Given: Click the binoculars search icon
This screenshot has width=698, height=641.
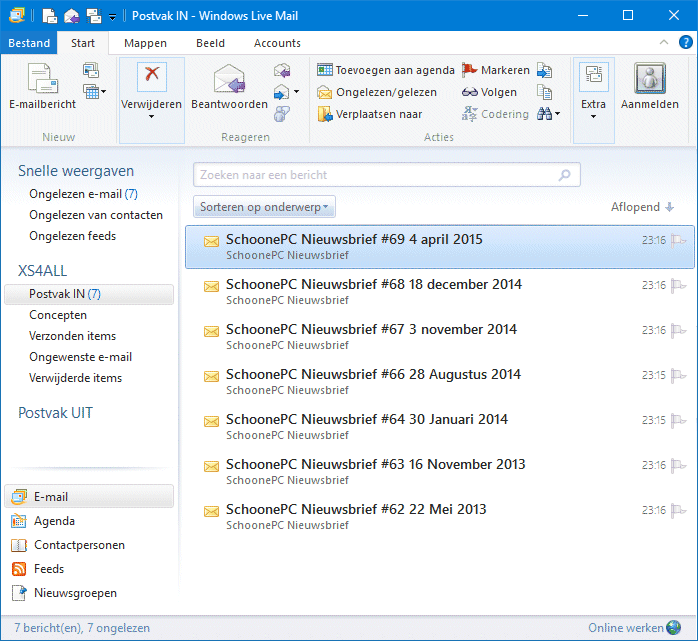Looking at the screenshot, I should (544, 114).
